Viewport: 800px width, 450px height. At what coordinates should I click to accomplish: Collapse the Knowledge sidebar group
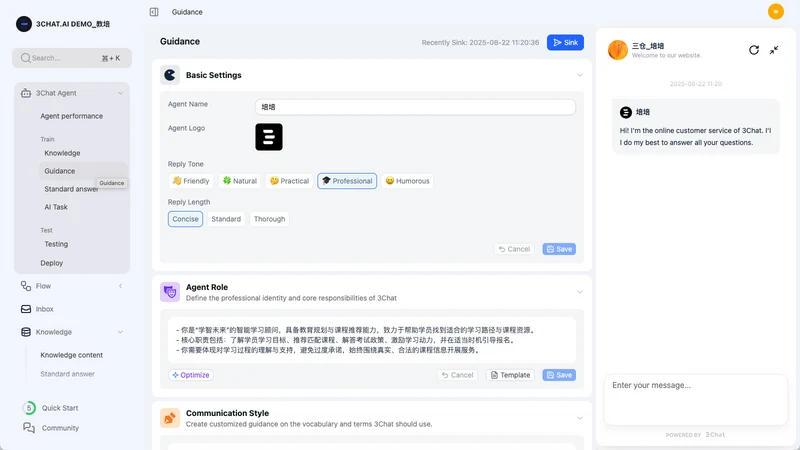pyautogui.click(x=120, y=332)
